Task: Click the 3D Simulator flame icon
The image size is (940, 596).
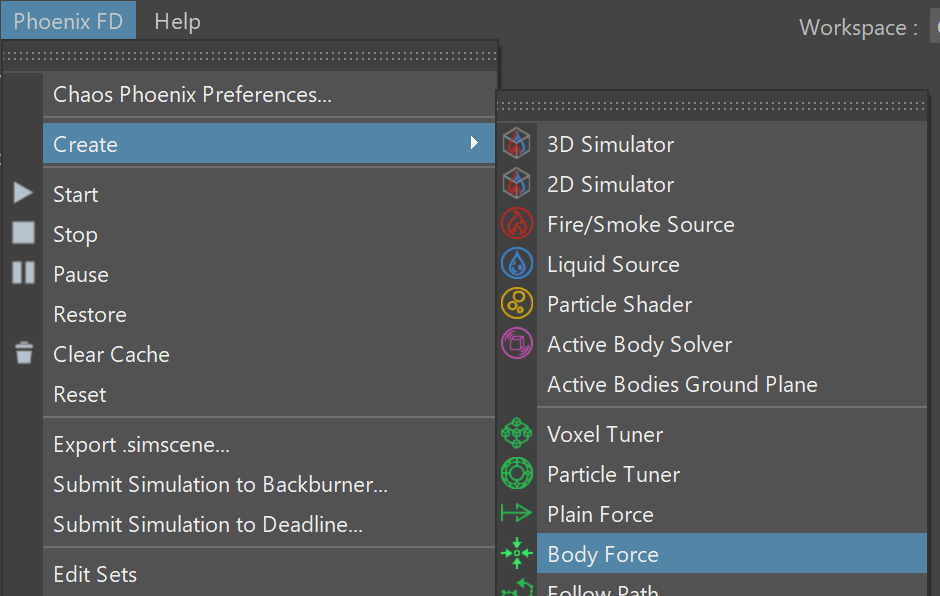Action: (x=516, y=143)
